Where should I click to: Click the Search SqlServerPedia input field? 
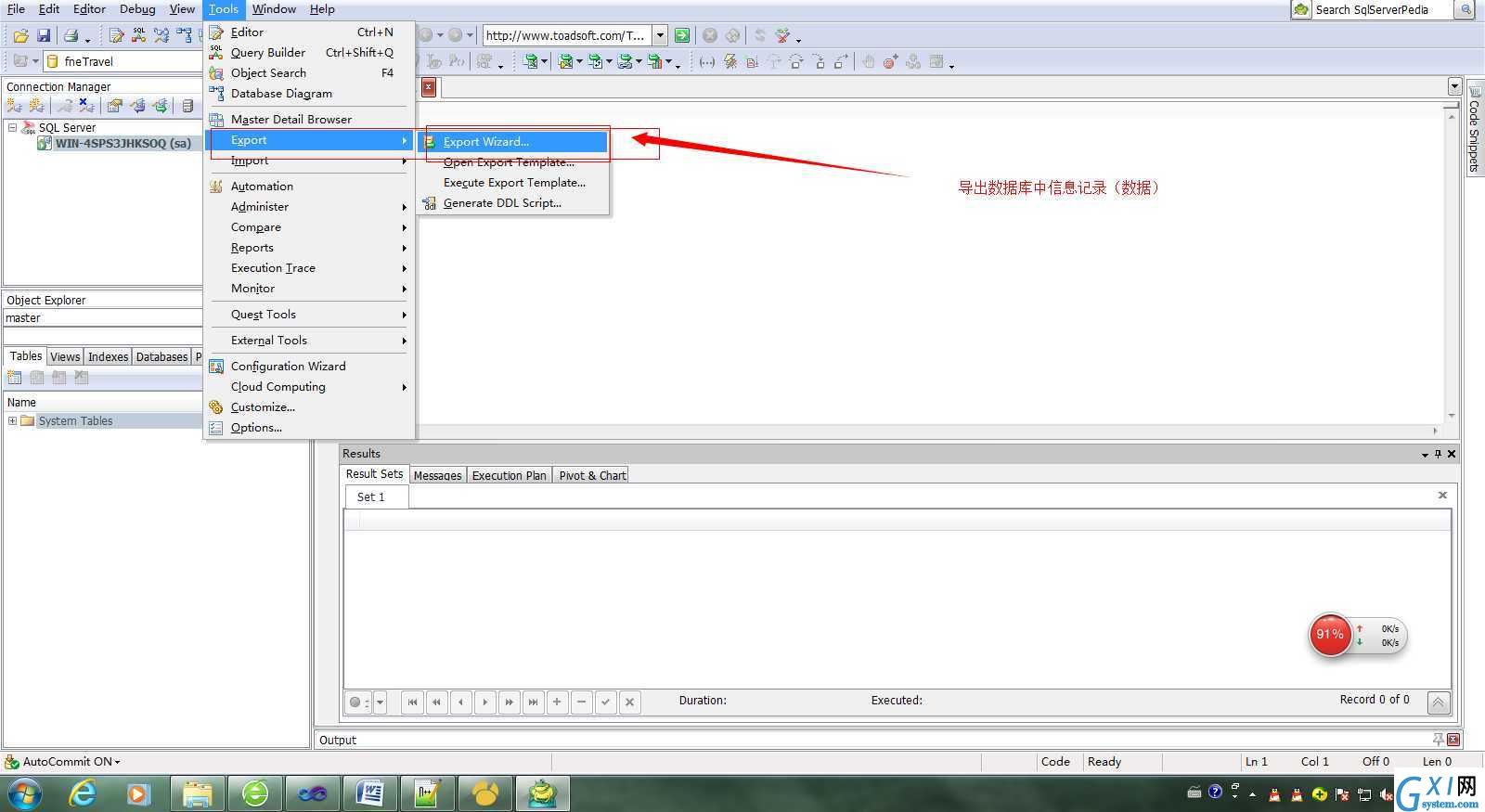tap(1381, 9)
